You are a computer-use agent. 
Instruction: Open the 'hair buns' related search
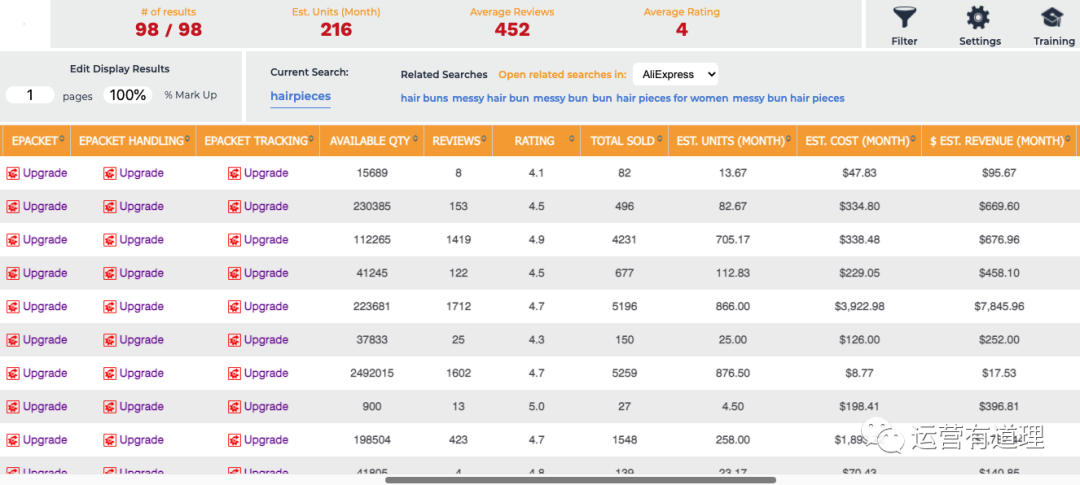pyautogui.click(x=424, y=98)
